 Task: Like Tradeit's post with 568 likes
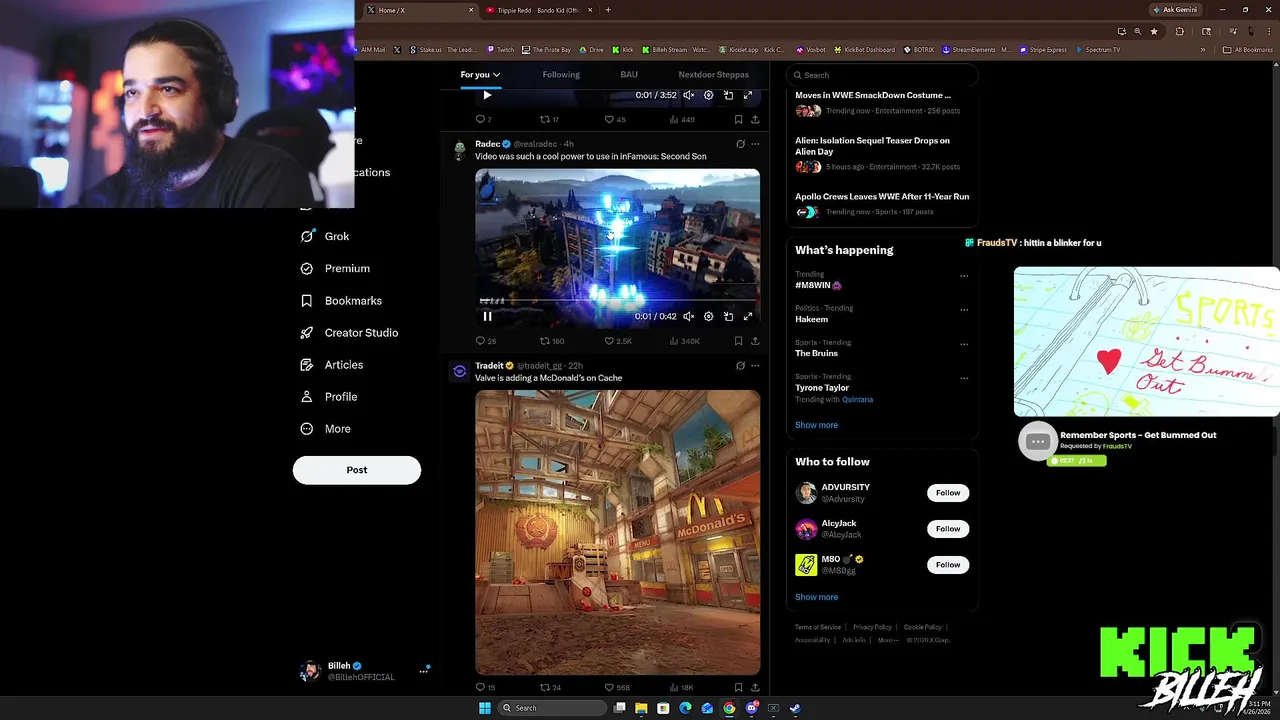click(x=617, y=687)
